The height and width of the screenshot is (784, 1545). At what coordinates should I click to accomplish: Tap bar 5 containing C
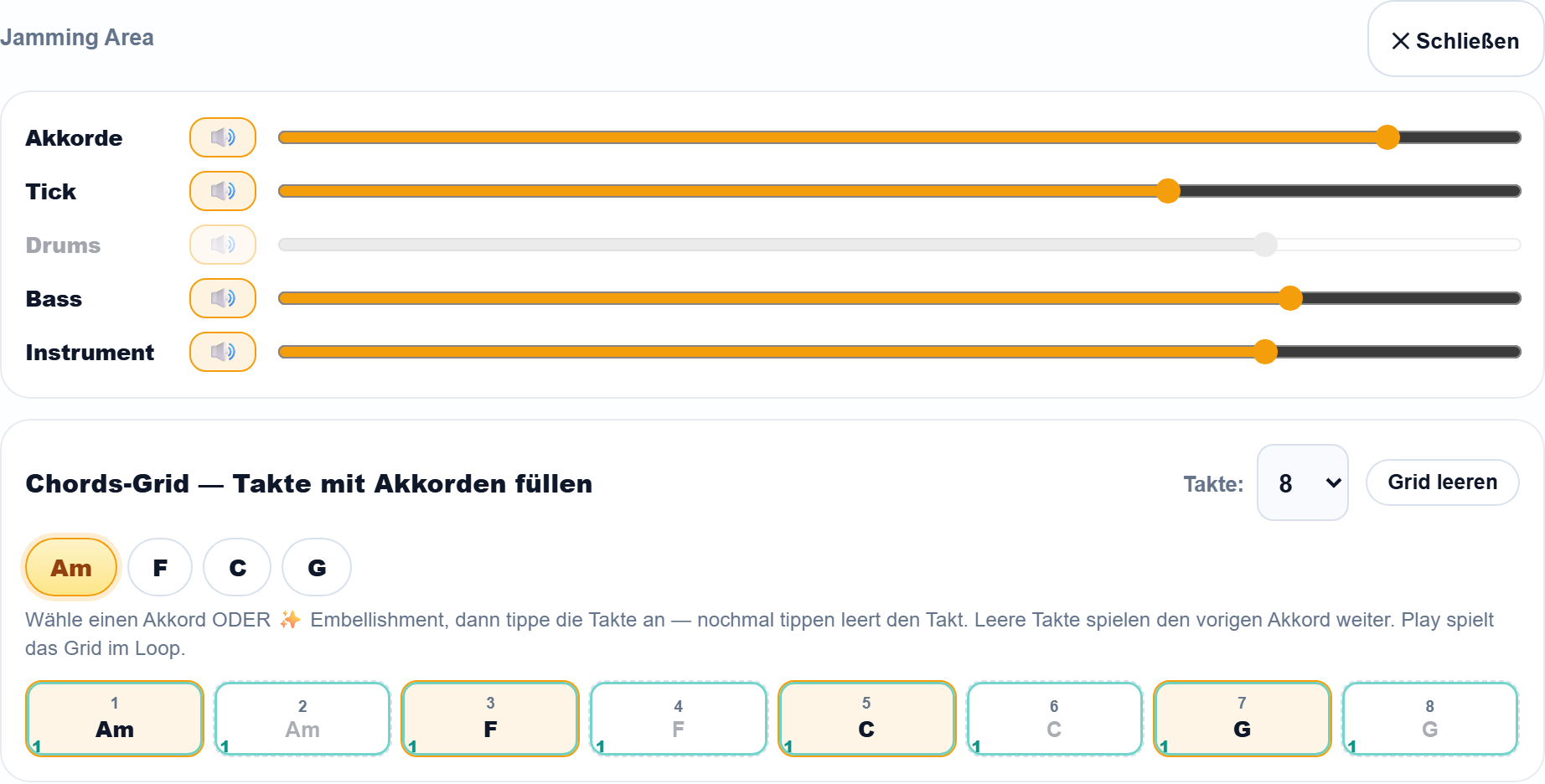pos(866,719)
